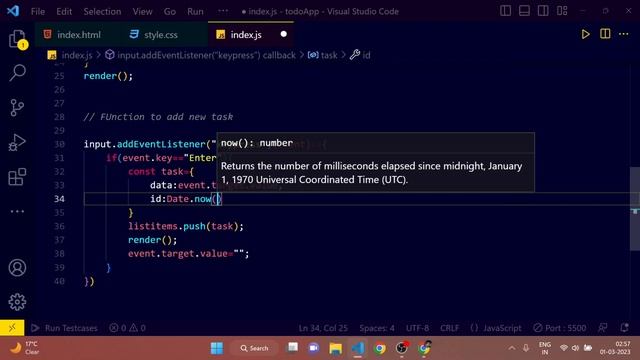640x360 pixels.
Task: Open the video chat taskbar icon
Action: [313, 348]
